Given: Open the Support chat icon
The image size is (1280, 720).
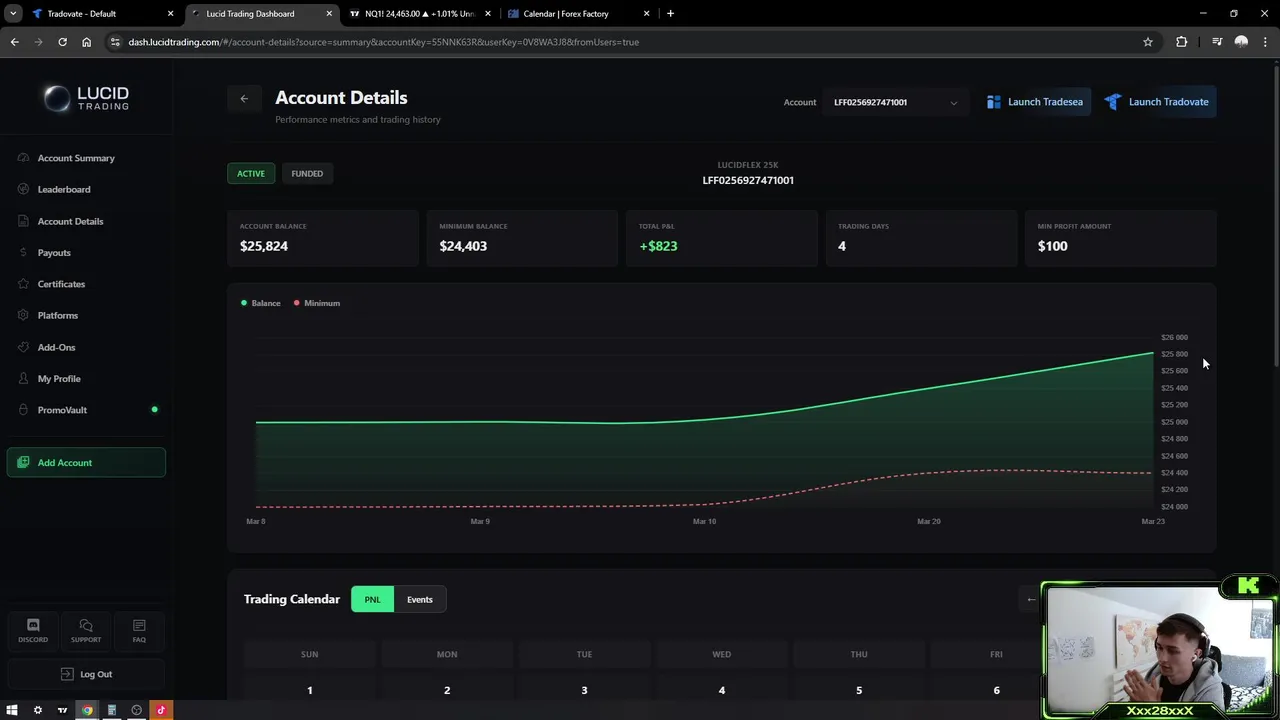Looking at the screenshot, I should point(86,631).
